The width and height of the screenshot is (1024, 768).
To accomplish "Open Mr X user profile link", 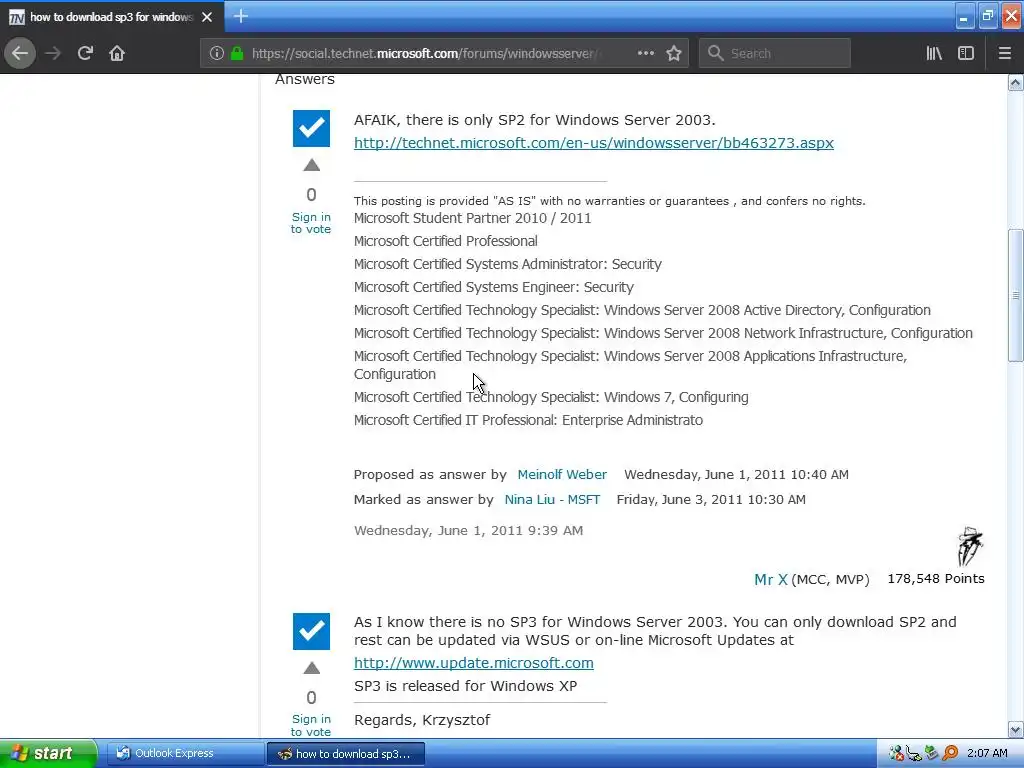I will pos(771,579).
